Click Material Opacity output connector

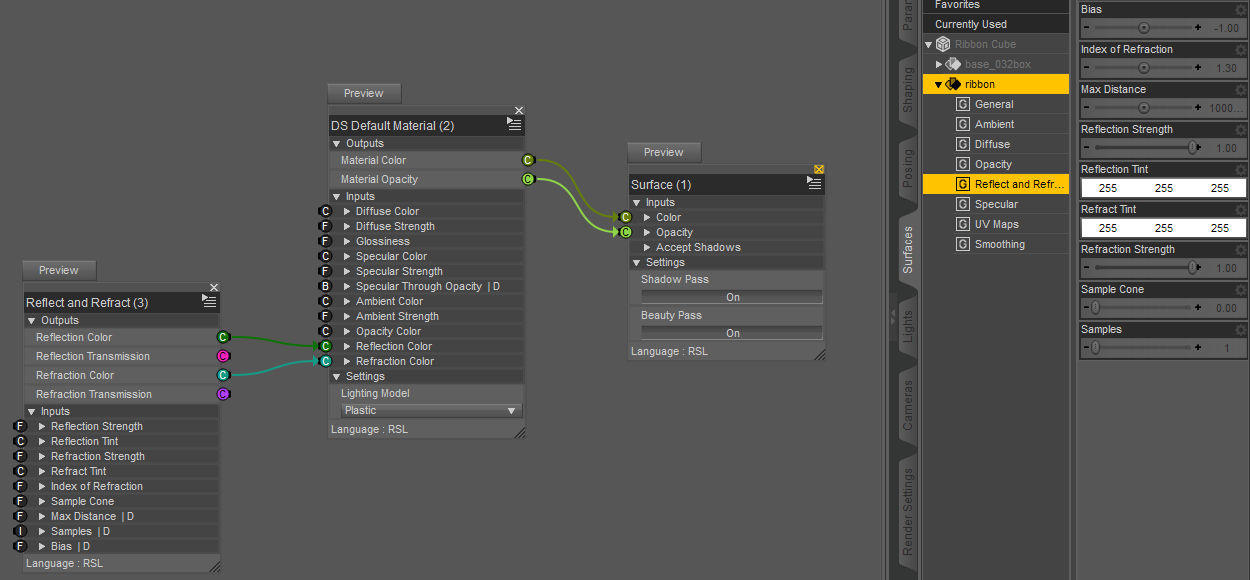(x=528, y=180)
